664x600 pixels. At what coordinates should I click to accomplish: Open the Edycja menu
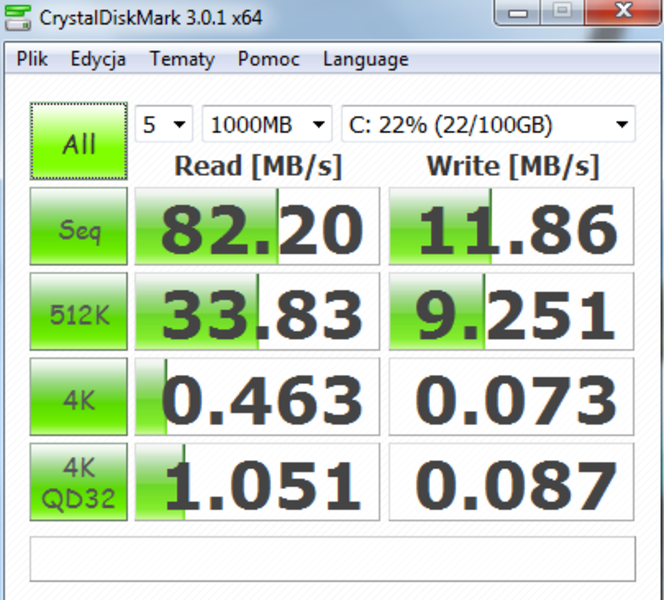(98, 58)
